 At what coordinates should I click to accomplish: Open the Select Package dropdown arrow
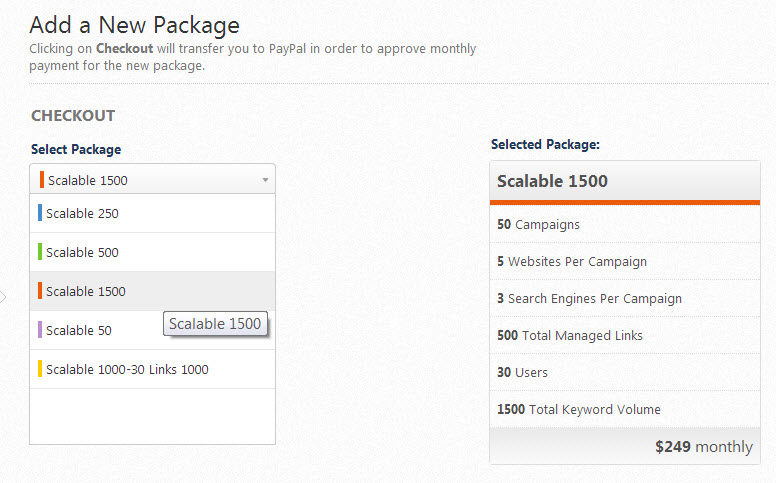click(x=265, y=180)
